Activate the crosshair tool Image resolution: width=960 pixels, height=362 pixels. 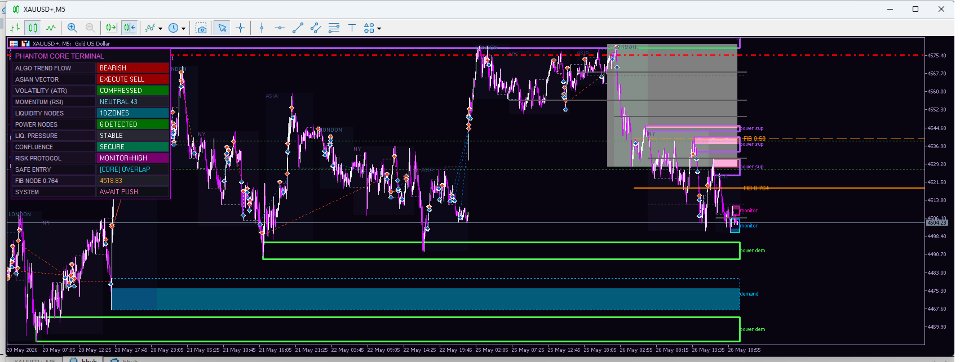(x=241, y=28)
